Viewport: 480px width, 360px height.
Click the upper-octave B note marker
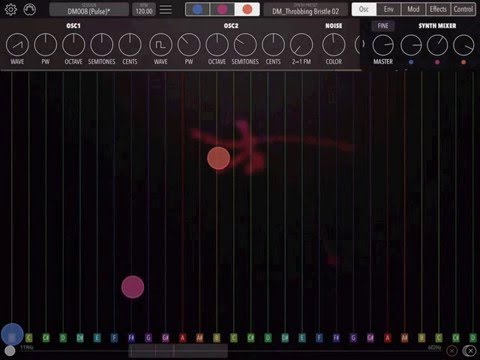[x=422, y=338]
